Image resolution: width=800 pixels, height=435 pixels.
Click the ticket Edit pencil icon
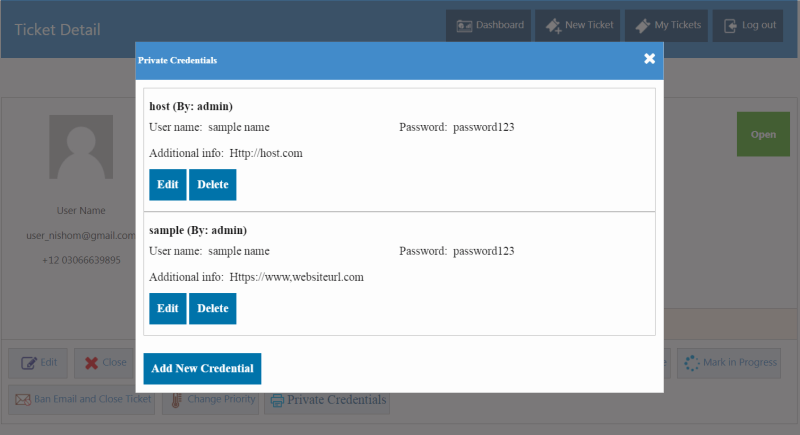coord(29,363)
